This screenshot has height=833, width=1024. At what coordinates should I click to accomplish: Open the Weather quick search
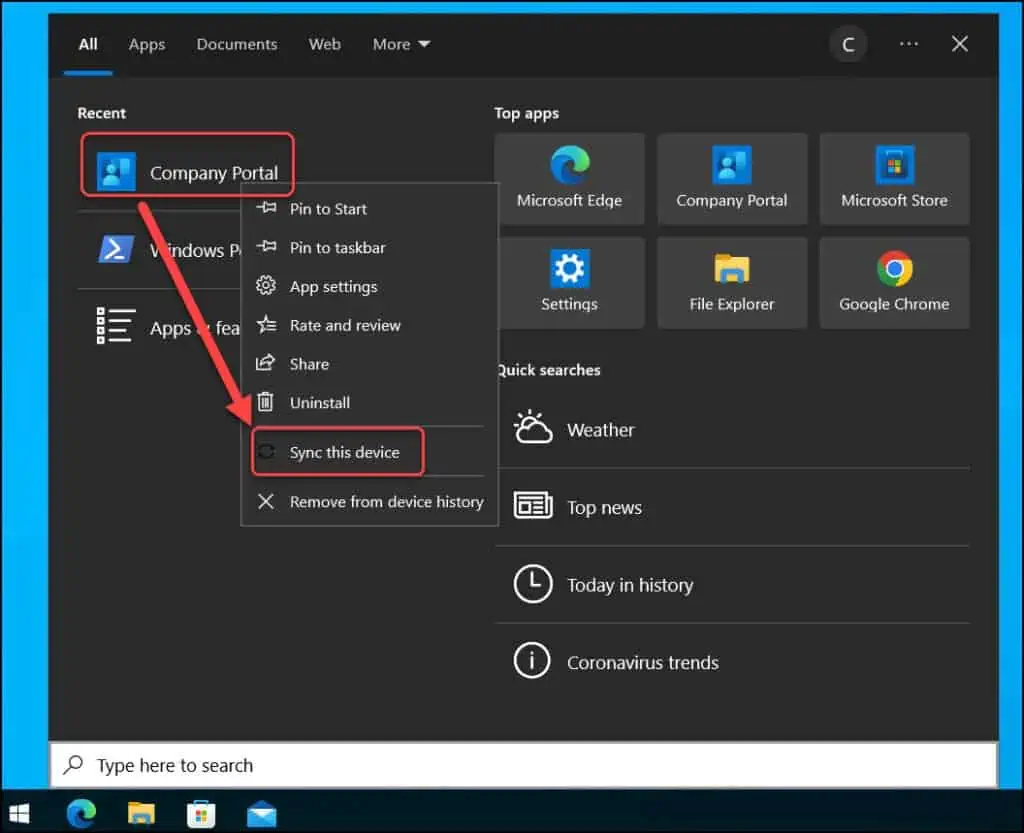(733, 430)
